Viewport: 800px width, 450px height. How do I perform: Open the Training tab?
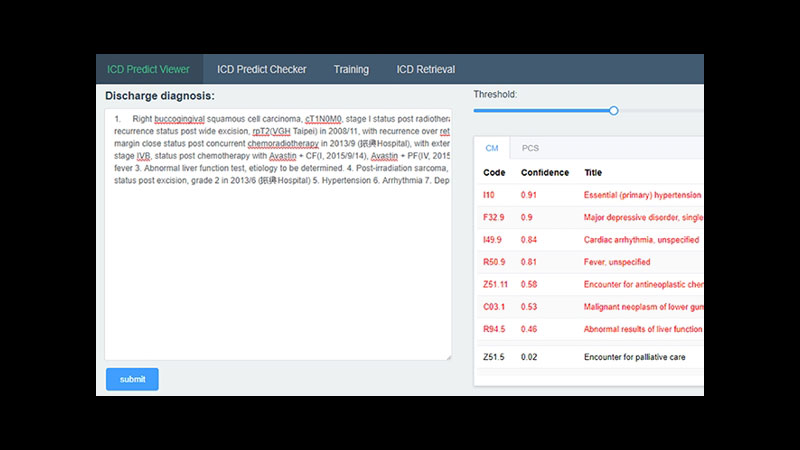pos(351,69)
